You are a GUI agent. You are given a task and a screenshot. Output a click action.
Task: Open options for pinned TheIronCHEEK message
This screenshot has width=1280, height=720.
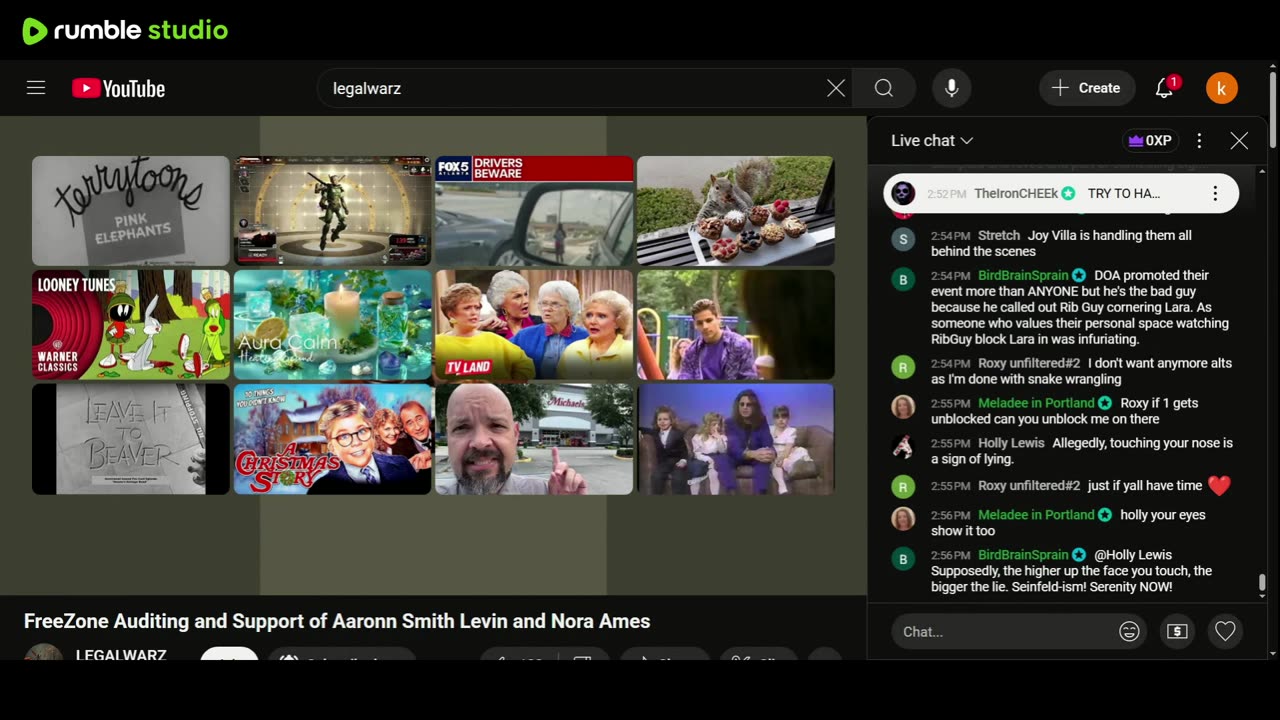(1215, 194)
